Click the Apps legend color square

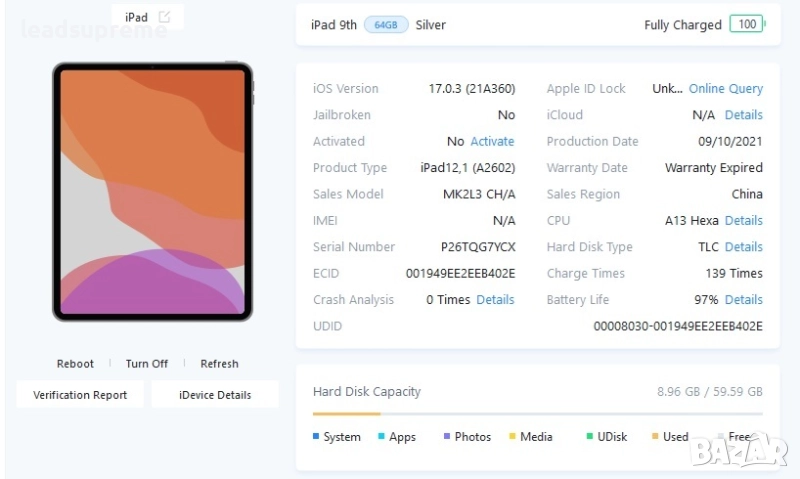click(381, 436)
